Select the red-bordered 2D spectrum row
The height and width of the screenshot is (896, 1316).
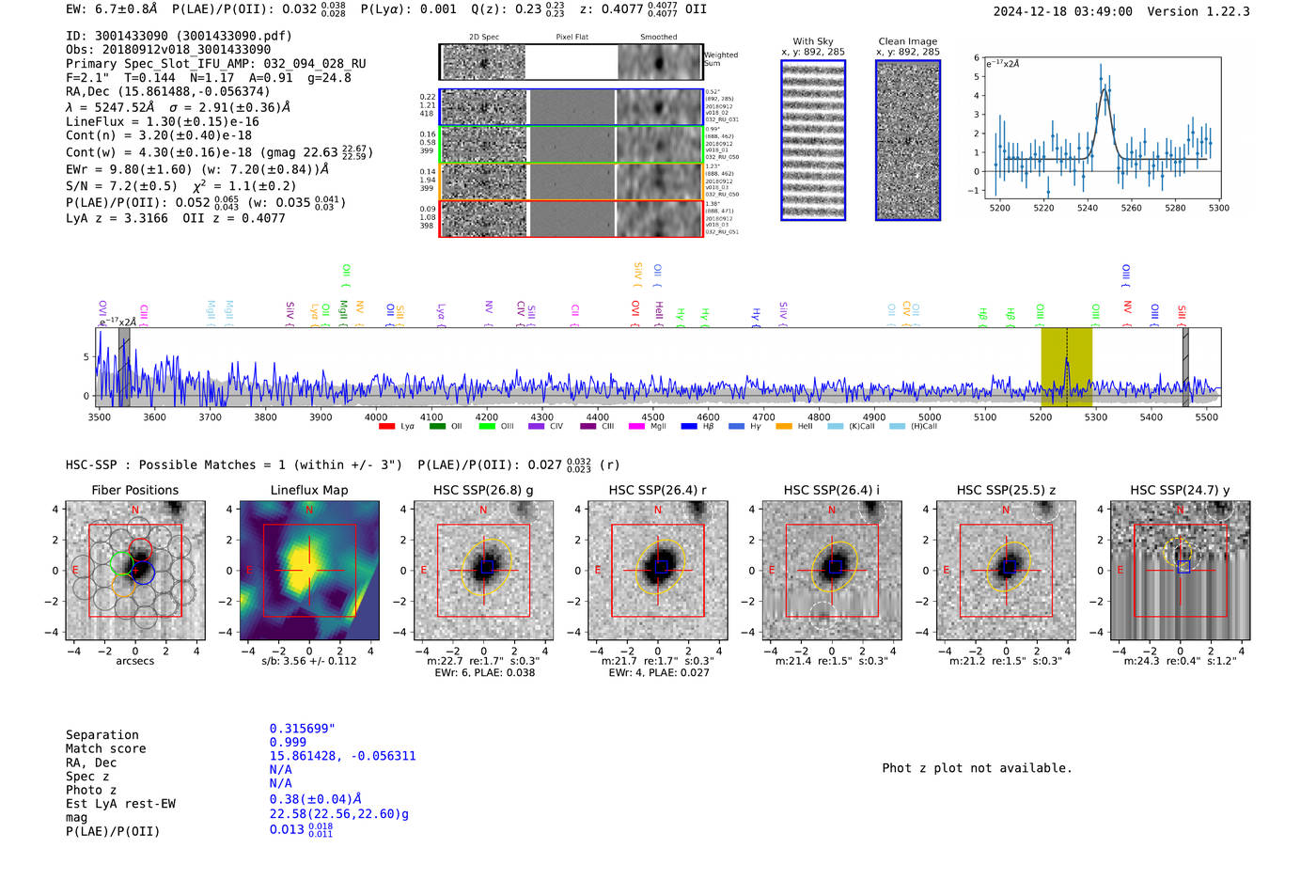click(572, 218)
